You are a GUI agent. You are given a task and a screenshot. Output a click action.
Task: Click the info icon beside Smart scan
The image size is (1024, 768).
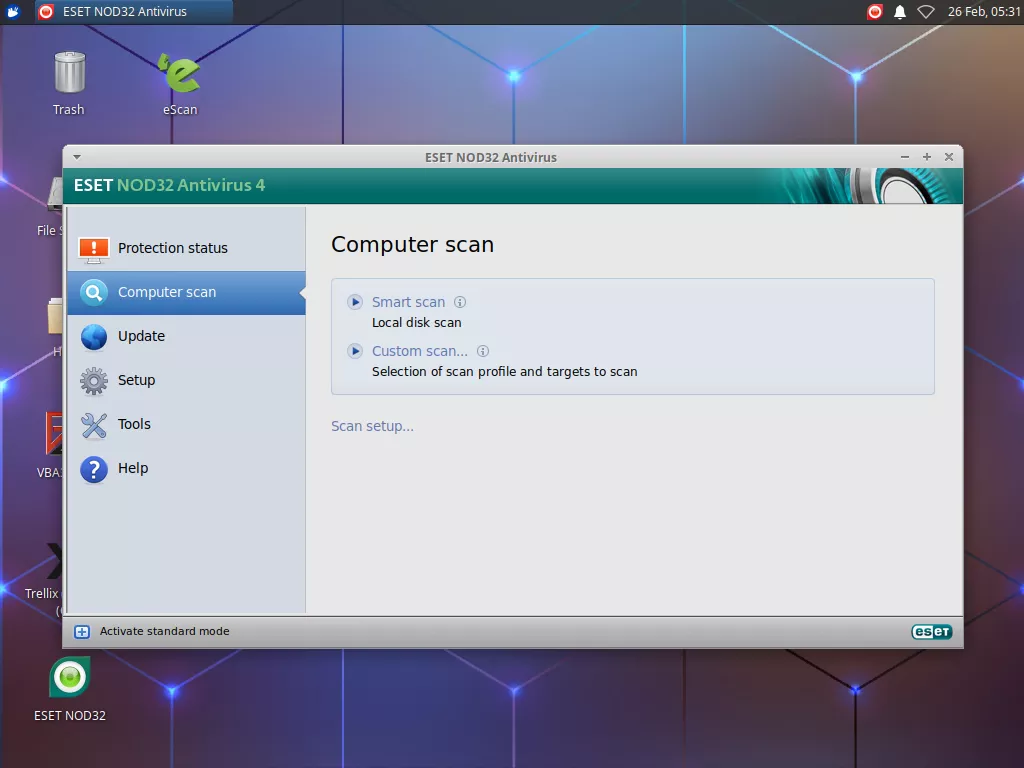point(460,302)
